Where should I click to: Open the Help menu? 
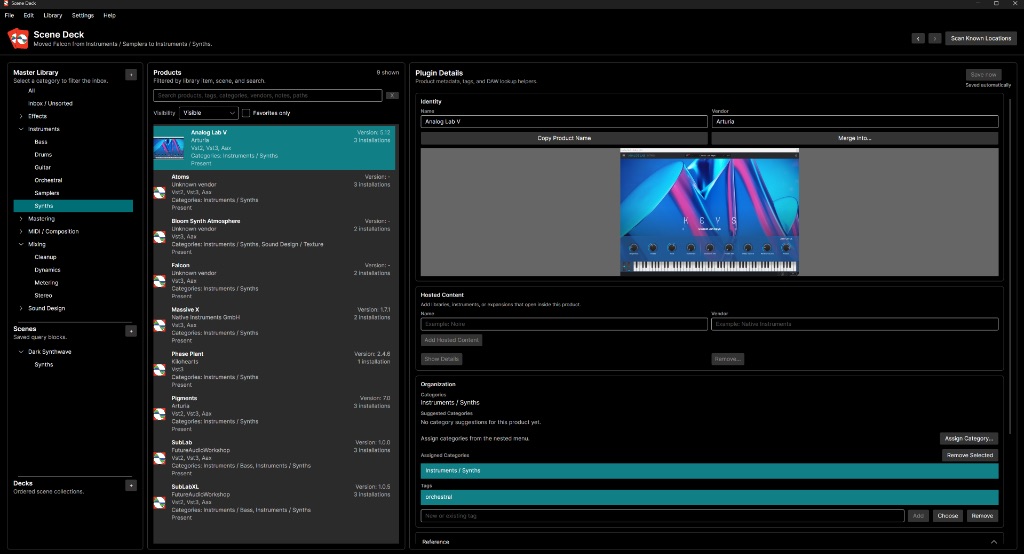[x=109, y=15]
